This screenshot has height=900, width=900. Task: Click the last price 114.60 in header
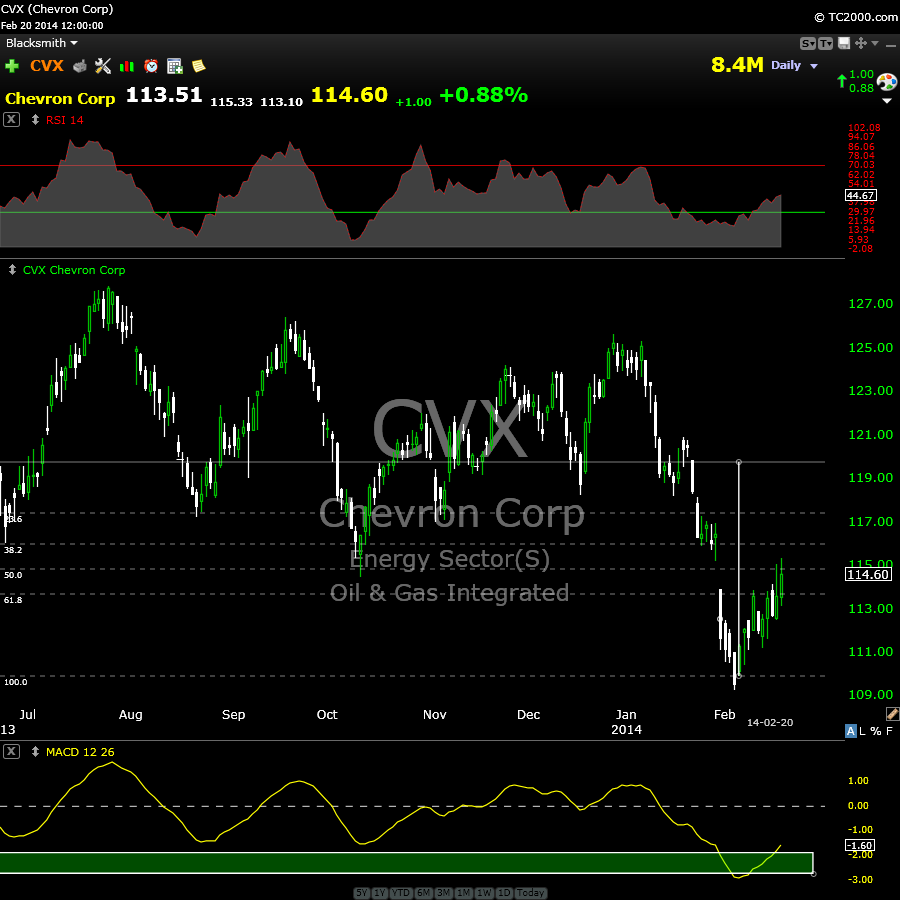click(x=350, y=95)
